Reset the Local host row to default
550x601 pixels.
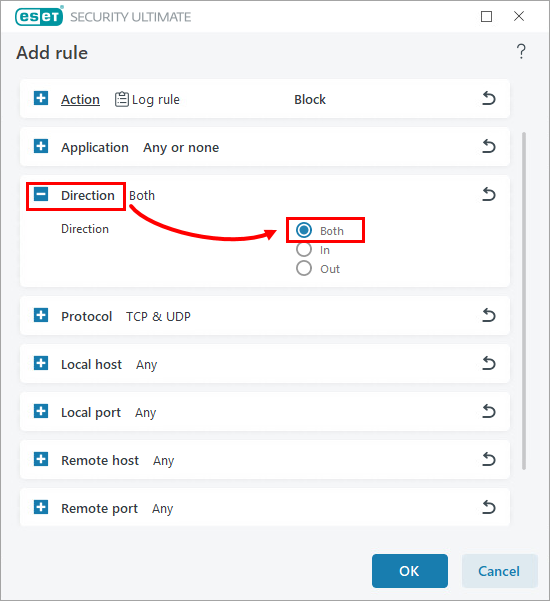488,363
